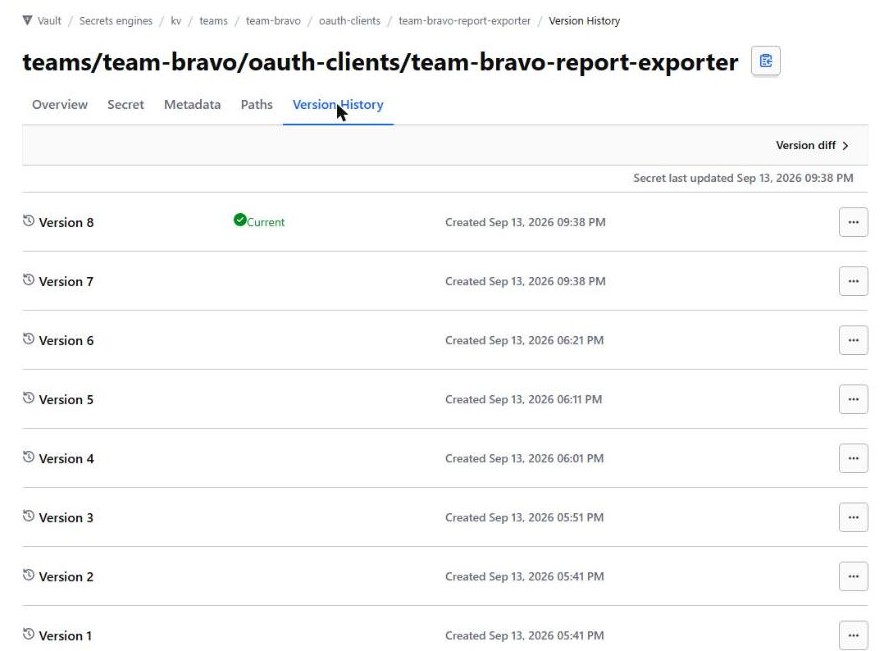The image size is (890, 651).
Task: Click the history icon beside Version 4
Action: tap(28, 456)
